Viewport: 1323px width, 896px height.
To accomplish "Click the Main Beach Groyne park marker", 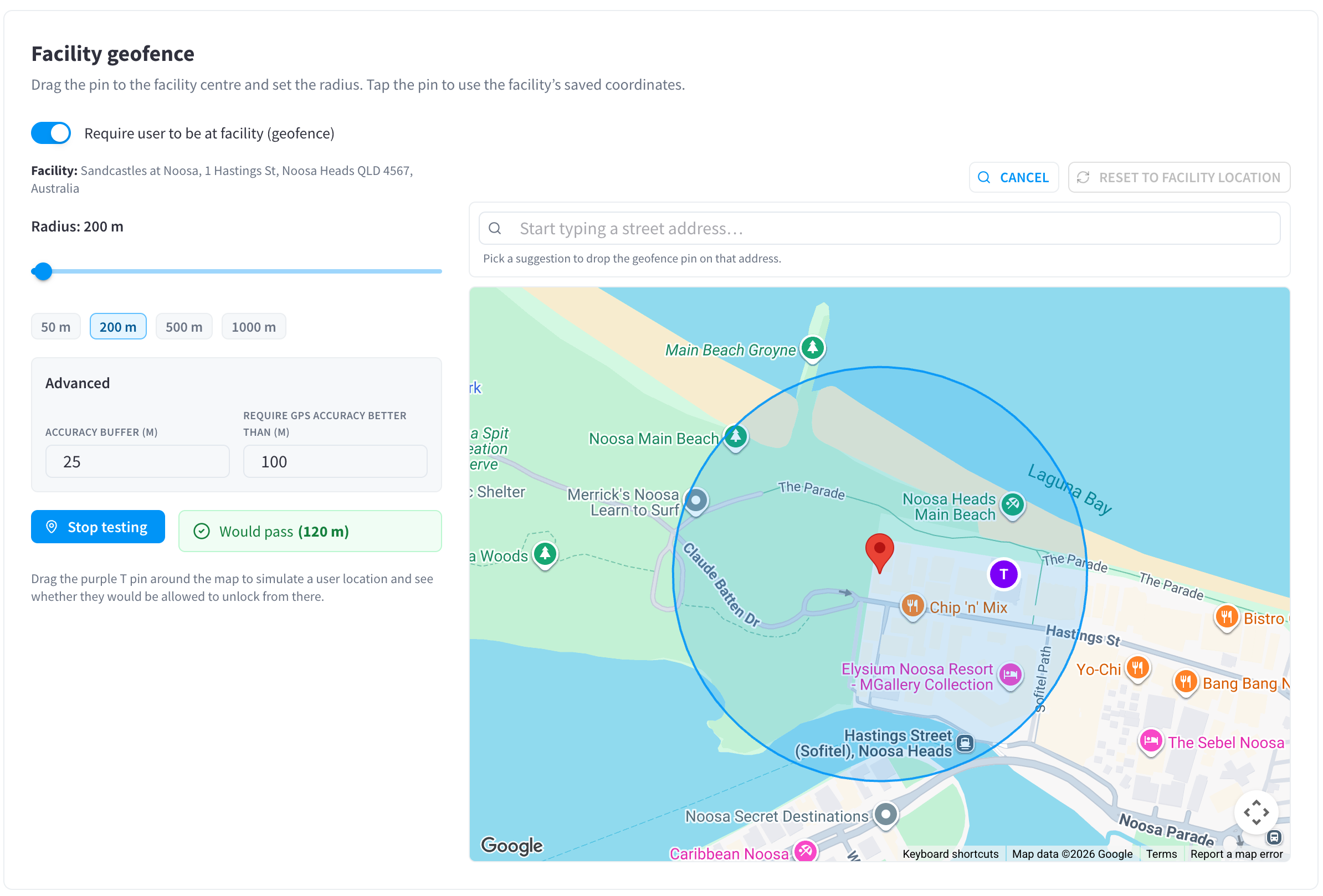I will click(812, 348).
